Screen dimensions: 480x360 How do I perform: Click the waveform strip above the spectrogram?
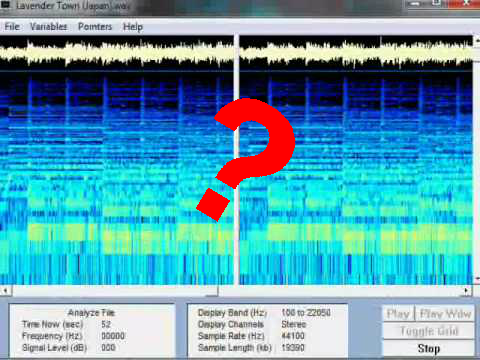click(236, 52)
